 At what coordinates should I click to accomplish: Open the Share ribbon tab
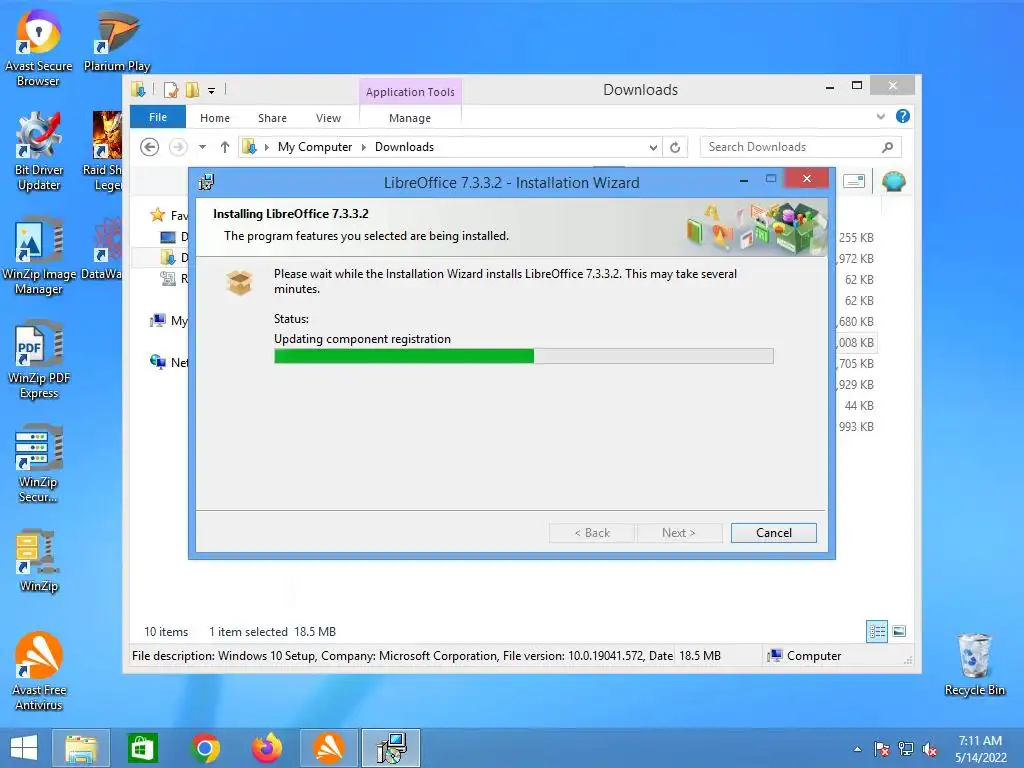(x=272, y=118)
